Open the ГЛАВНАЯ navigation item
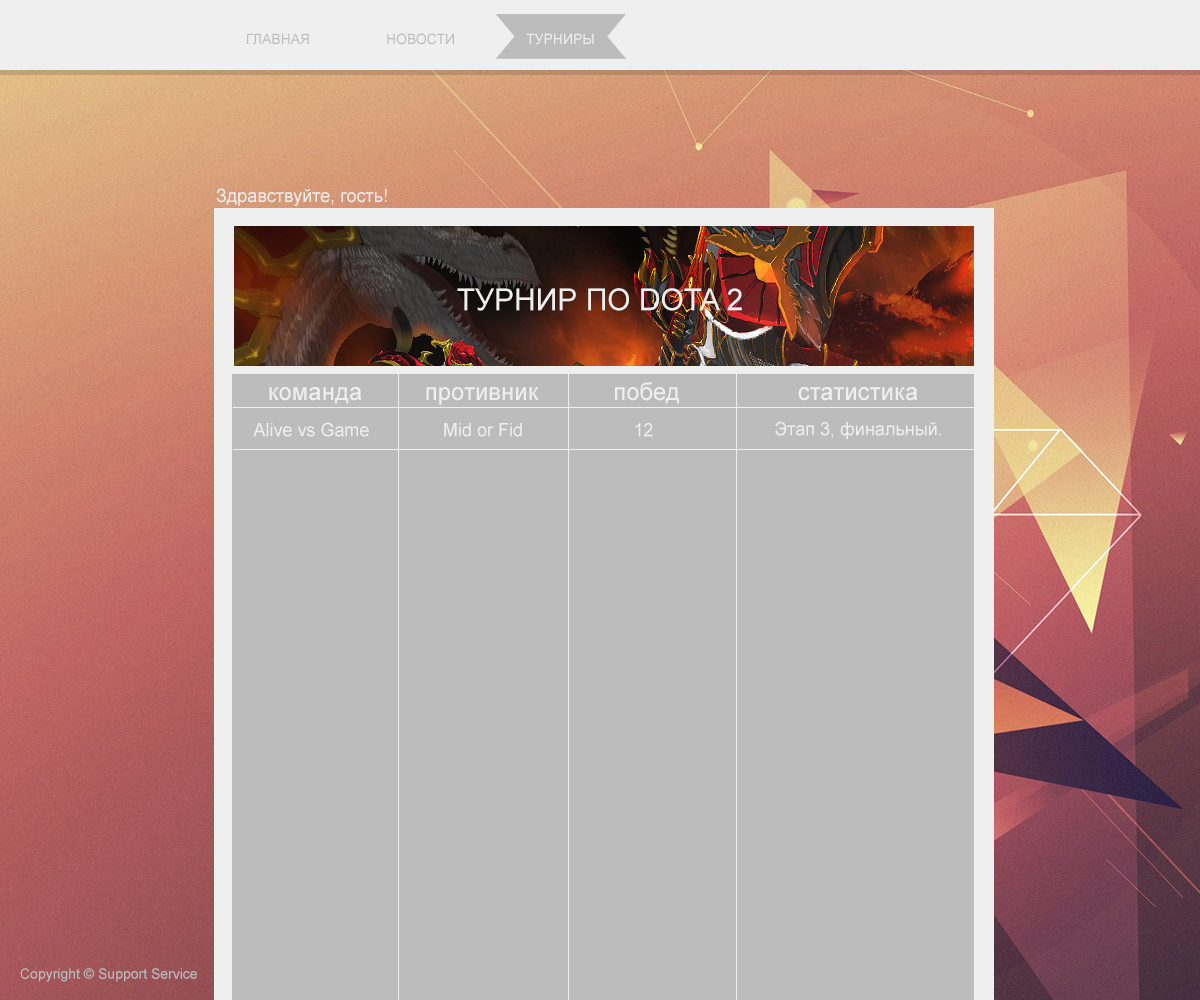 click(x=278, y=39)
